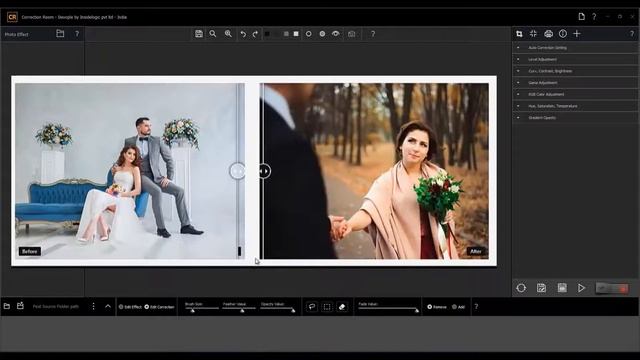Click the zoom in magnifier icon
The width and height of the screenshot is (640, 360).
tap(228, 34)
